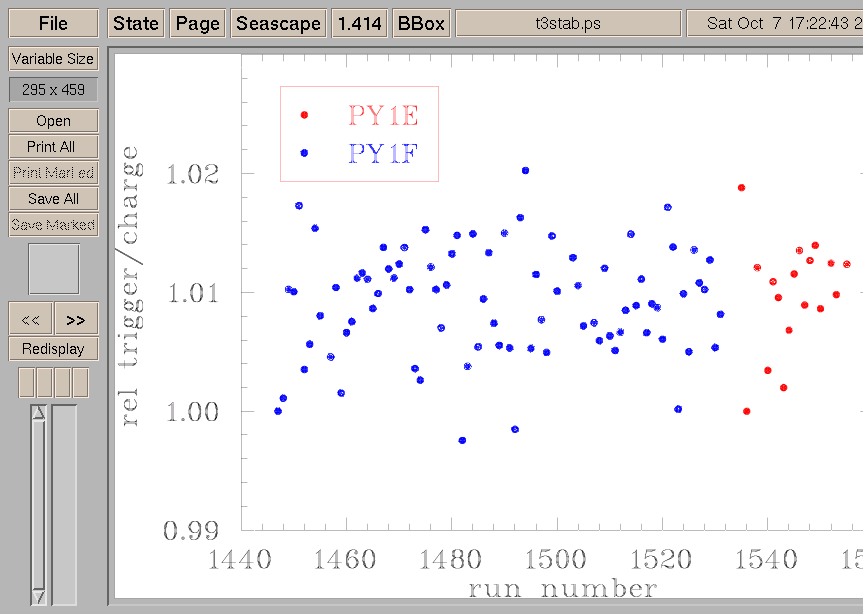
Task: Open the State menu
Action: coord(136,24)
